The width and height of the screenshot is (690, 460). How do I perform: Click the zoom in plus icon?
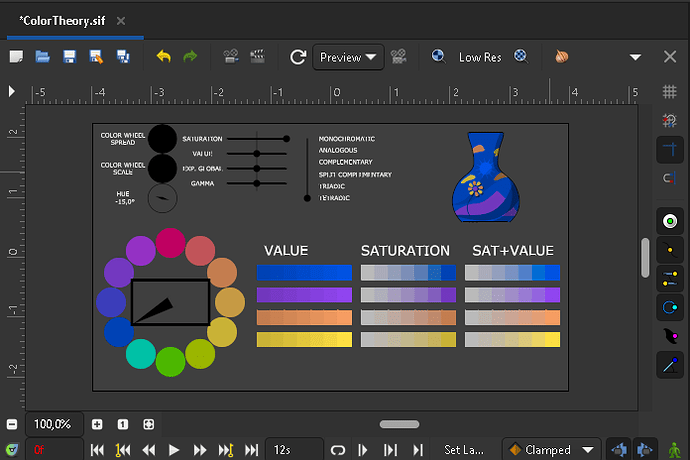click(x=97, y=424)
